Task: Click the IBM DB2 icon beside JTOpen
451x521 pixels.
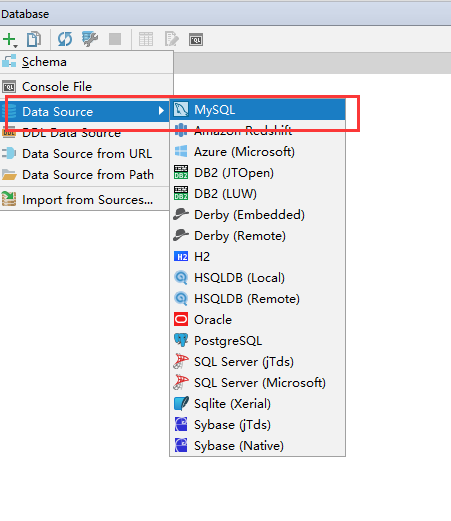Action: click(181, 172)
